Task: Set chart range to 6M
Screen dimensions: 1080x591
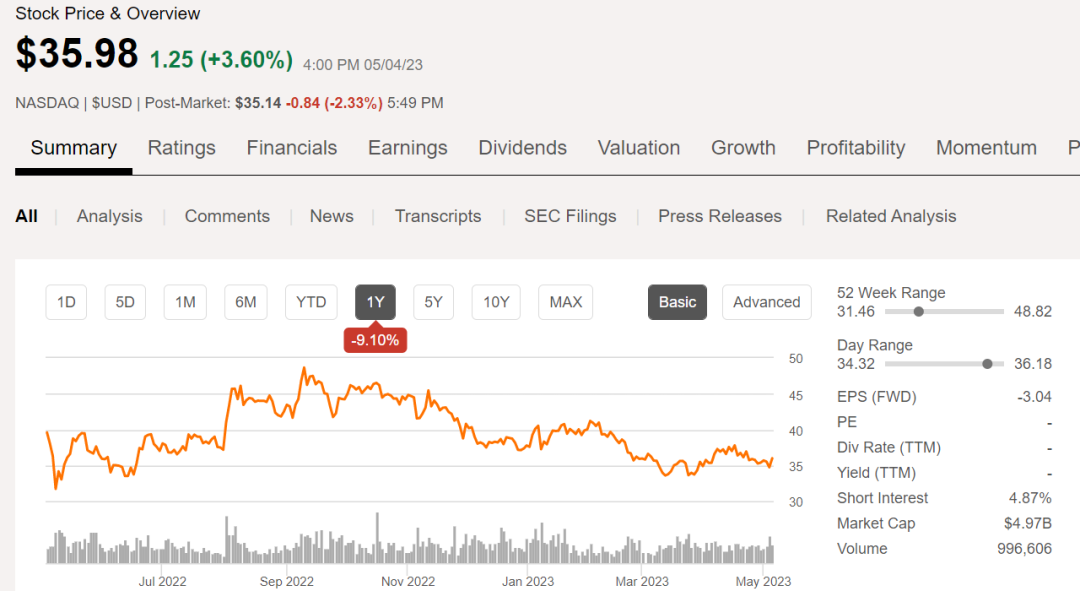Action: 246,302
